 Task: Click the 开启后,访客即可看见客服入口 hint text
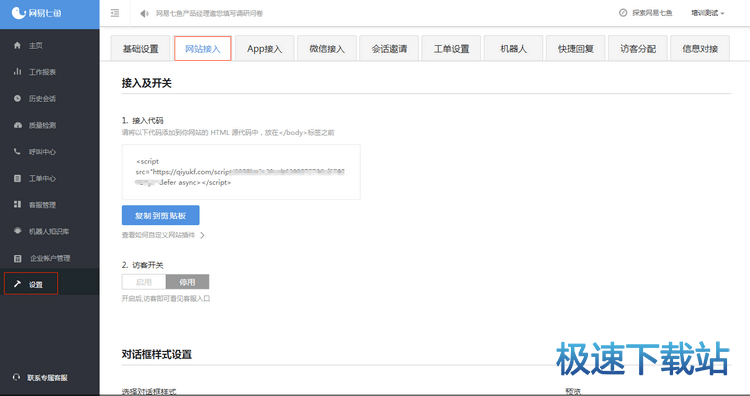coord(166,298)
